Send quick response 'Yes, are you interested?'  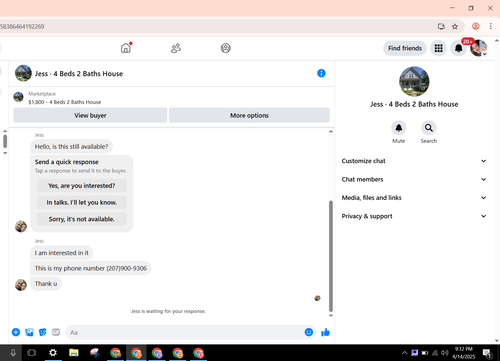click(82, 186)
